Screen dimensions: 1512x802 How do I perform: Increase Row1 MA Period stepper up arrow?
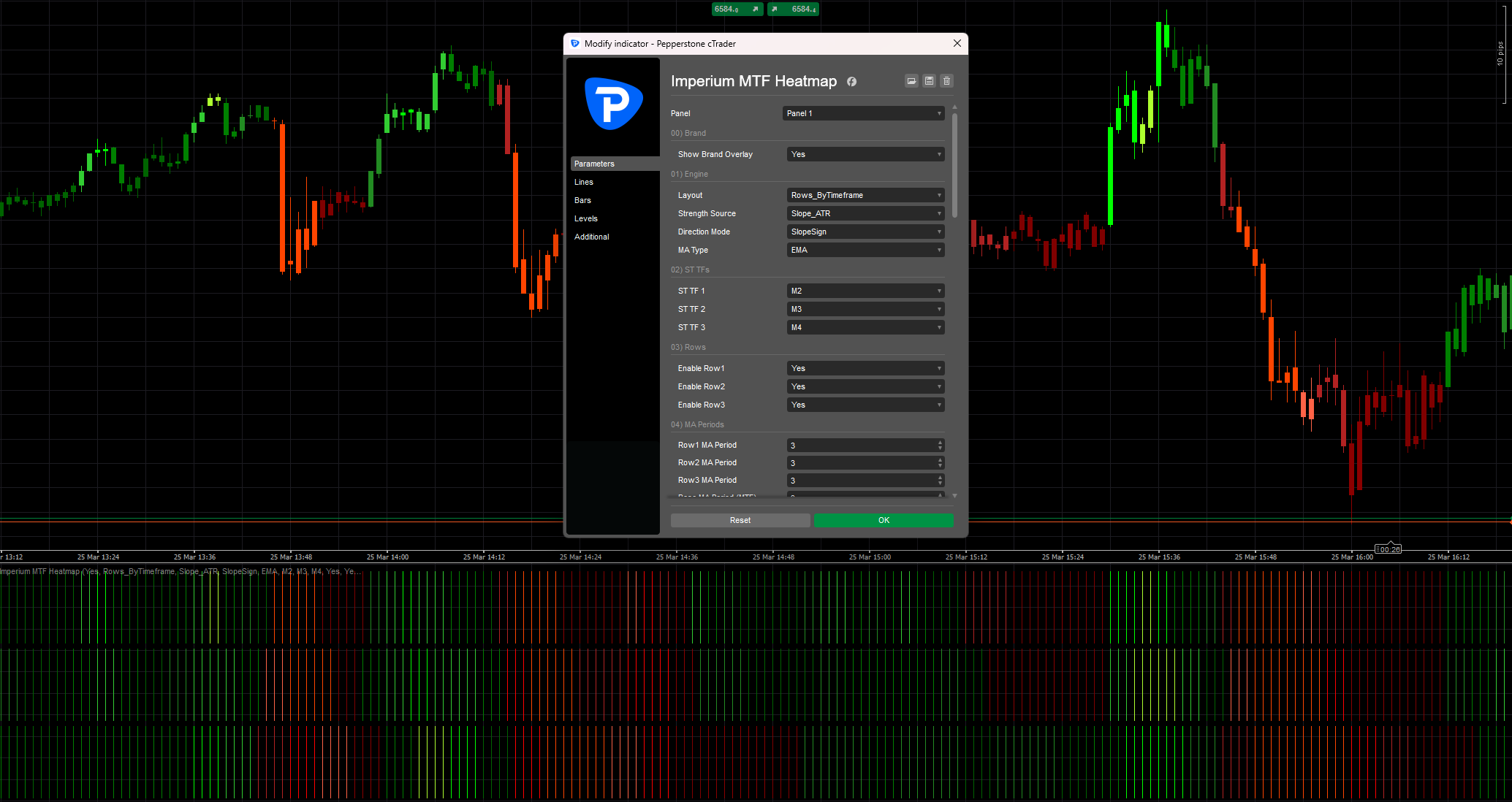pos(940,442)
